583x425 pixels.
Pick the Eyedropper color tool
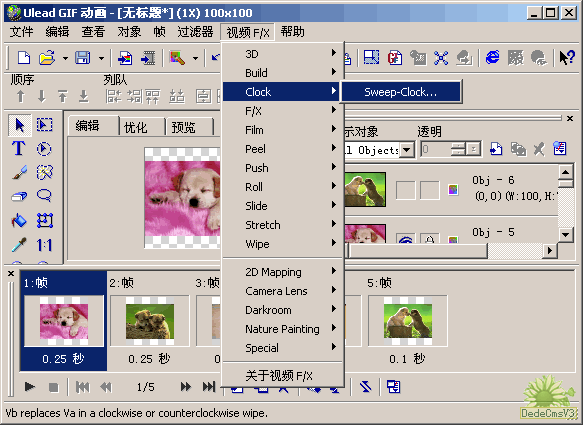pyautogui.click(x=19, y=245)
